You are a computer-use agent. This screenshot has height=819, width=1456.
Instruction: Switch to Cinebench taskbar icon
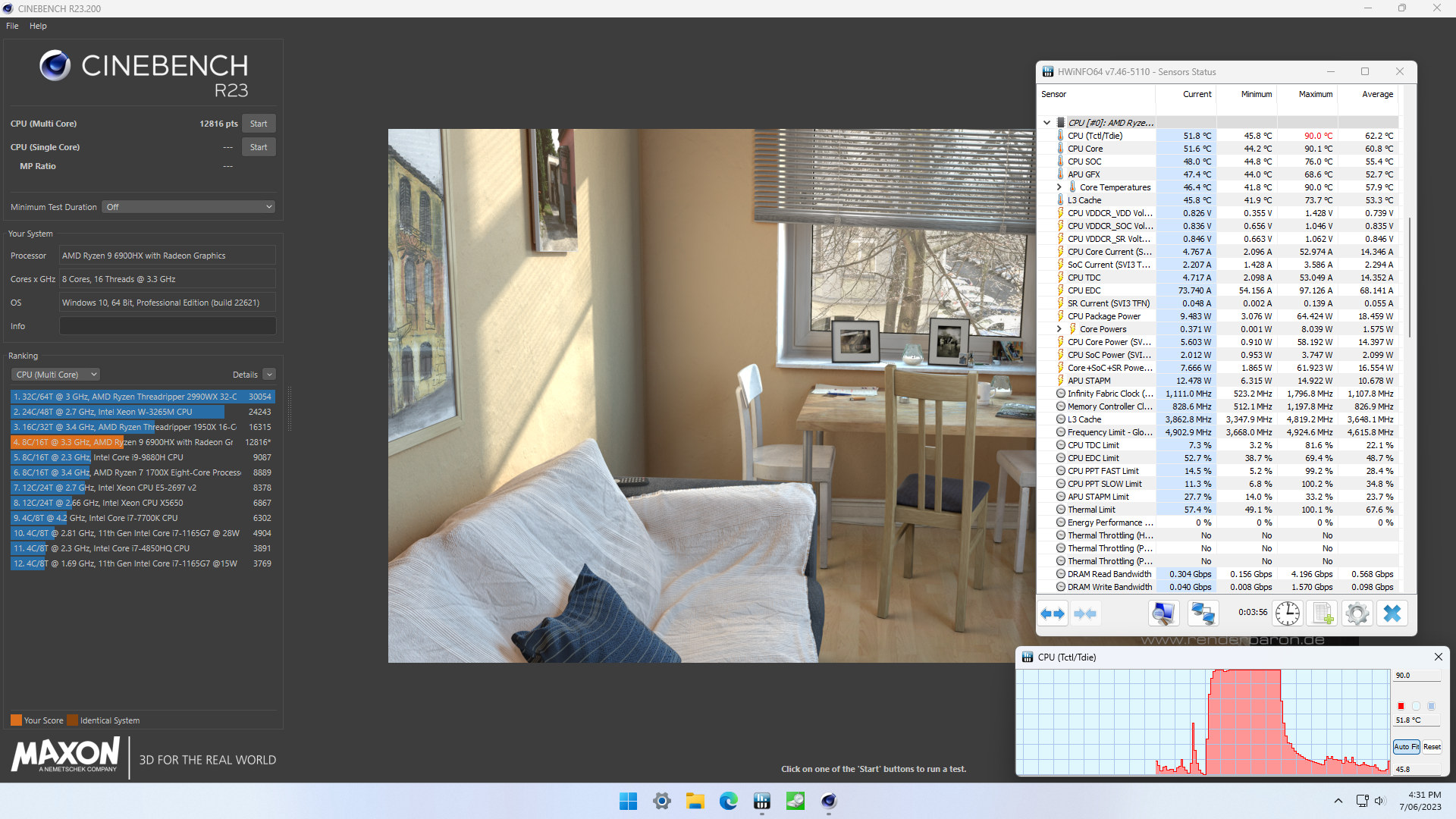click(x=829, y=801)
